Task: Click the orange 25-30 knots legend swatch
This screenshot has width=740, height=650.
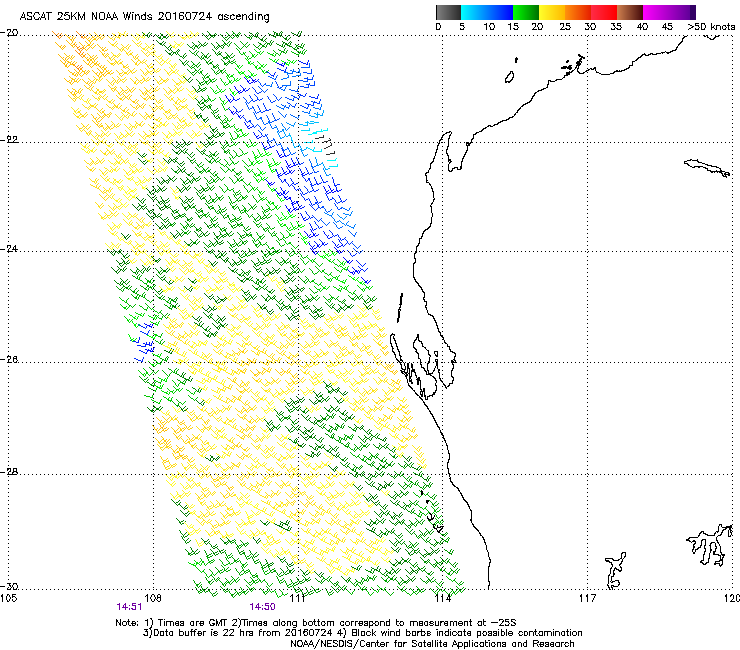Action: point(578,12)
